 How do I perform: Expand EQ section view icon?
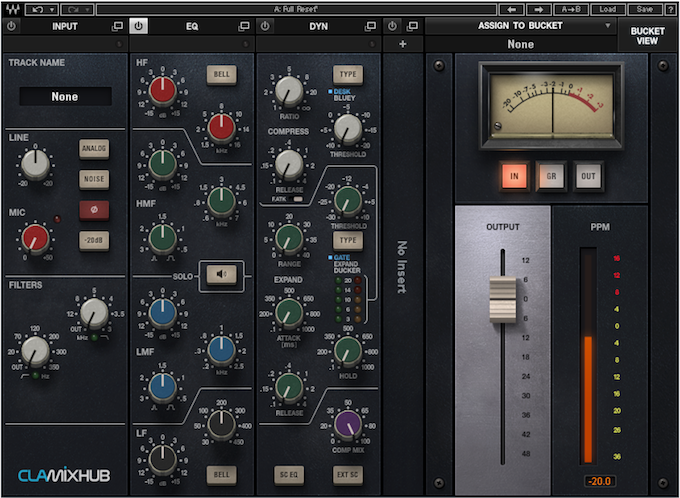[244, 26]
